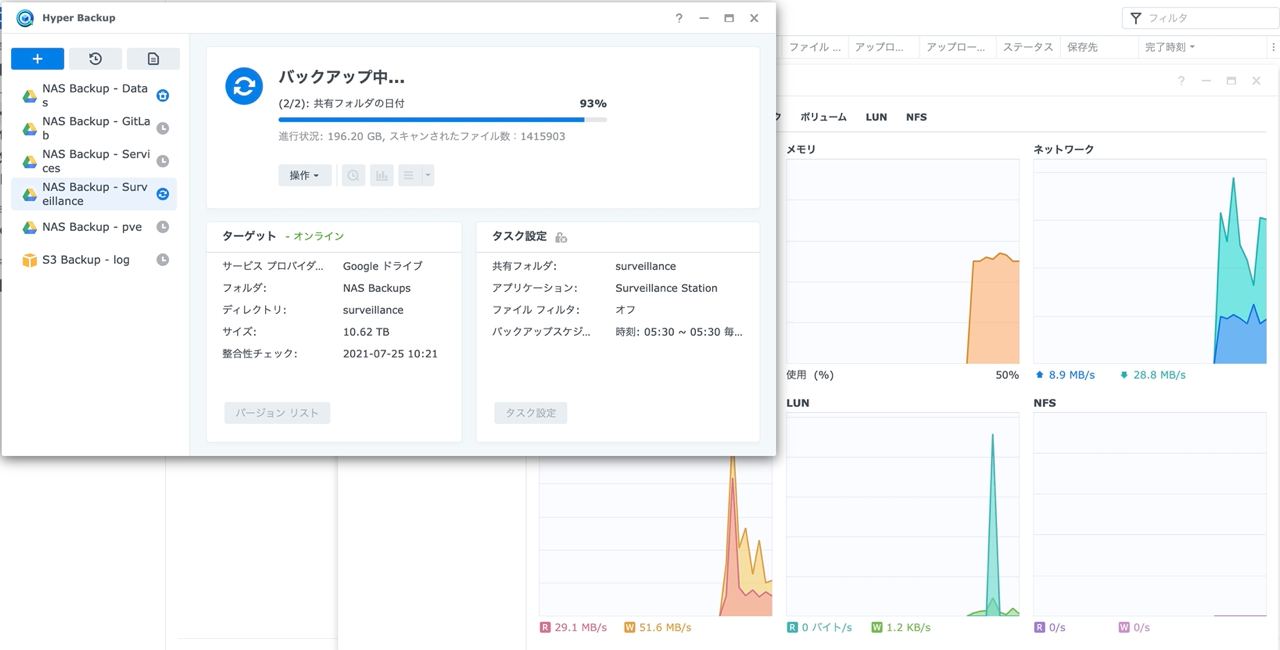Image resolution: width=1280 pixels, height=650 pixels.
Task: Click the lock icon next to タスク設定
Action: click(561, 237)
